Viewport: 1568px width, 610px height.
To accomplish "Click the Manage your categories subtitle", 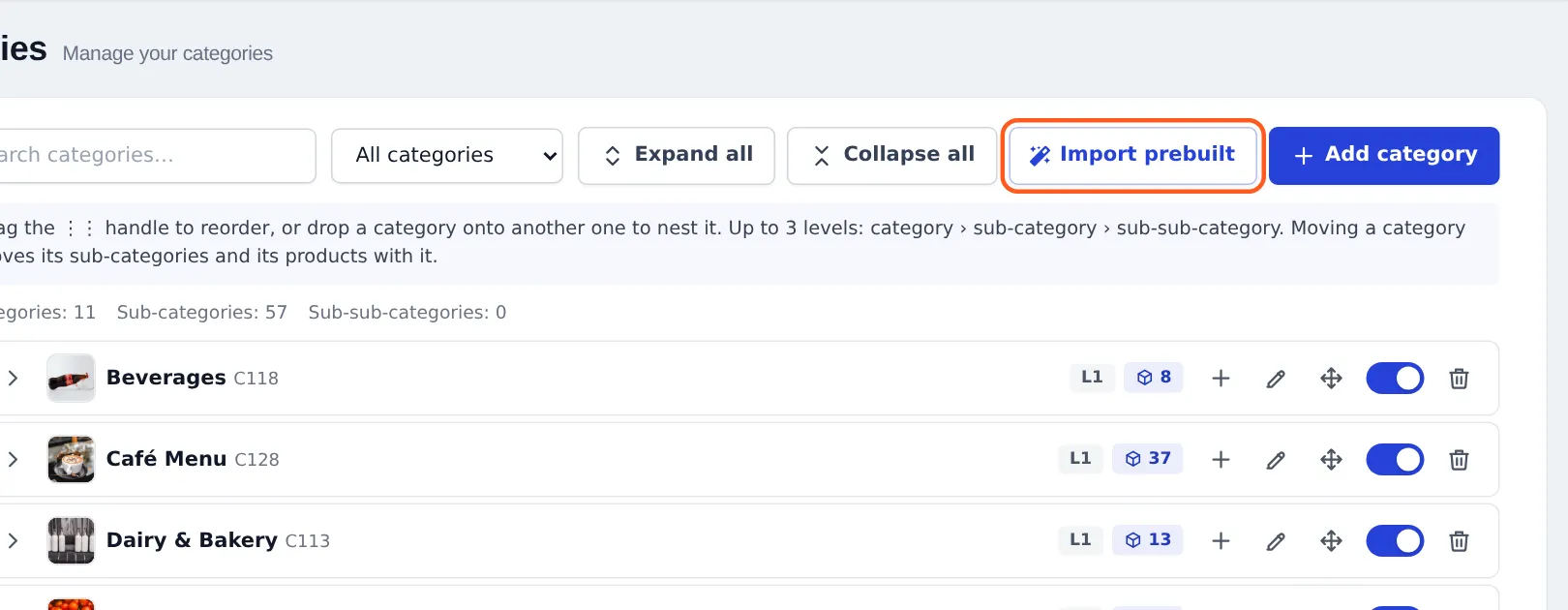I will tap(167, 54).
